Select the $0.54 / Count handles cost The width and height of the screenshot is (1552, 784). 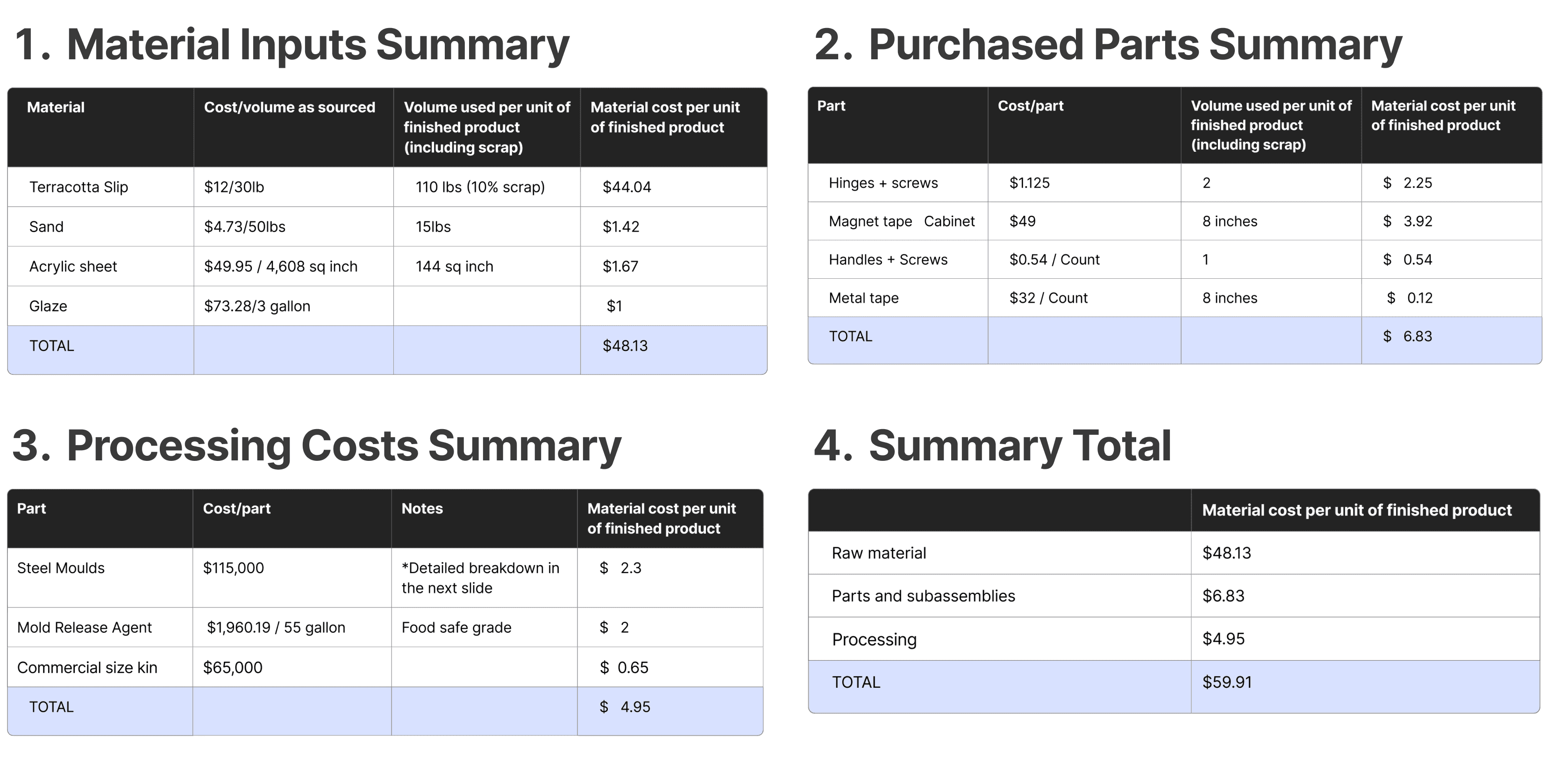1054,260
